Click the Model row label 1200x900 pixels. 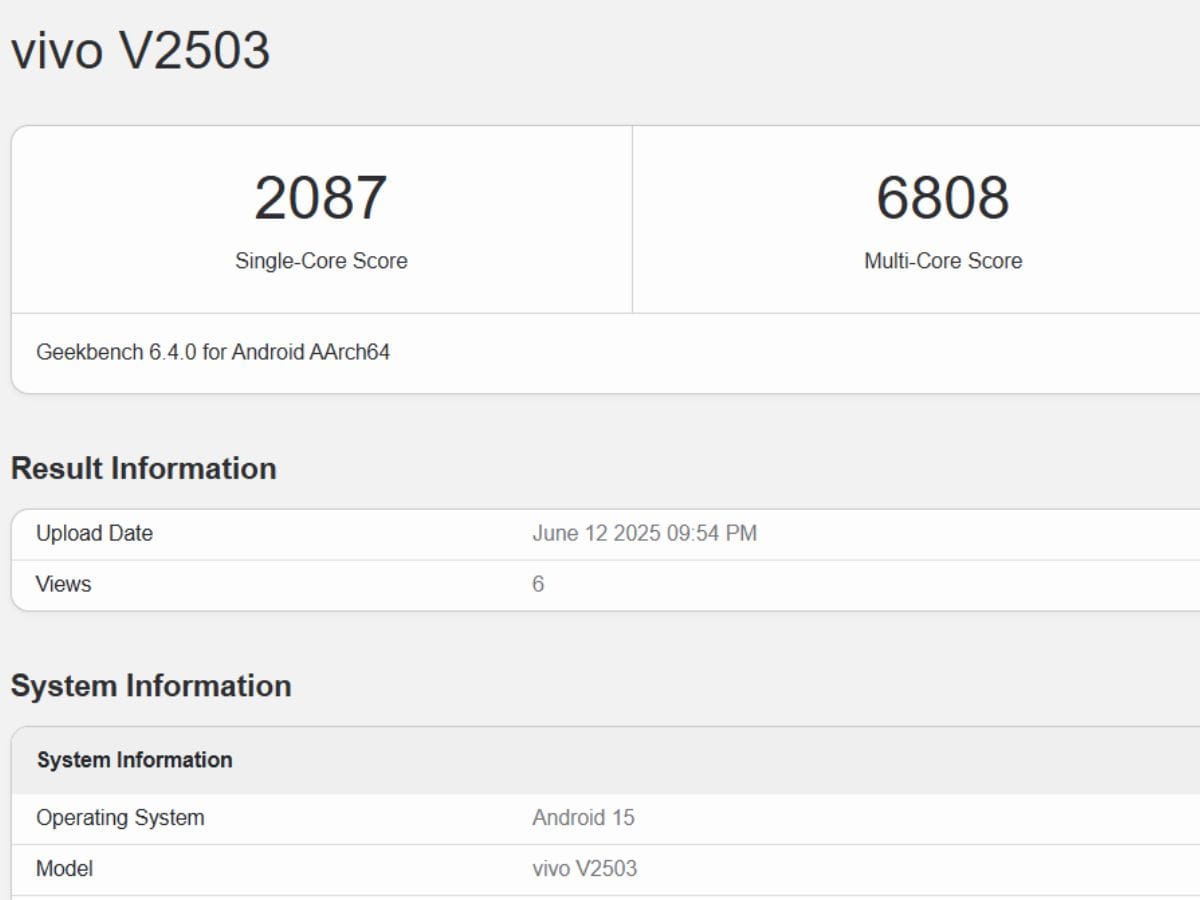pyautogui.click(x=64, y=868)
